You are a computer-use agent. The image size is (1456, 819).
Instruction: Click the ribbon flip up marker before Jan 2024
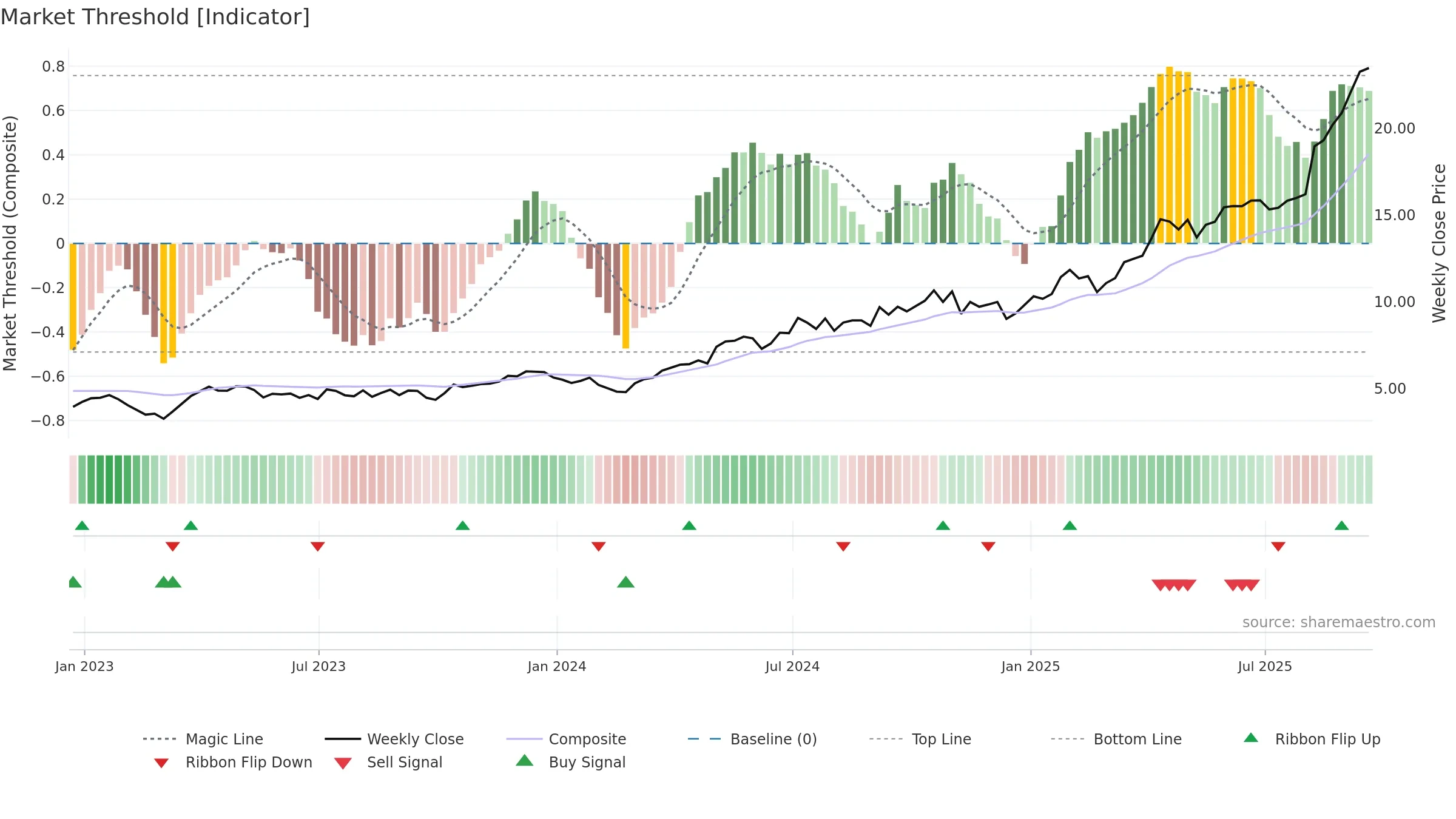pos(462,525)
